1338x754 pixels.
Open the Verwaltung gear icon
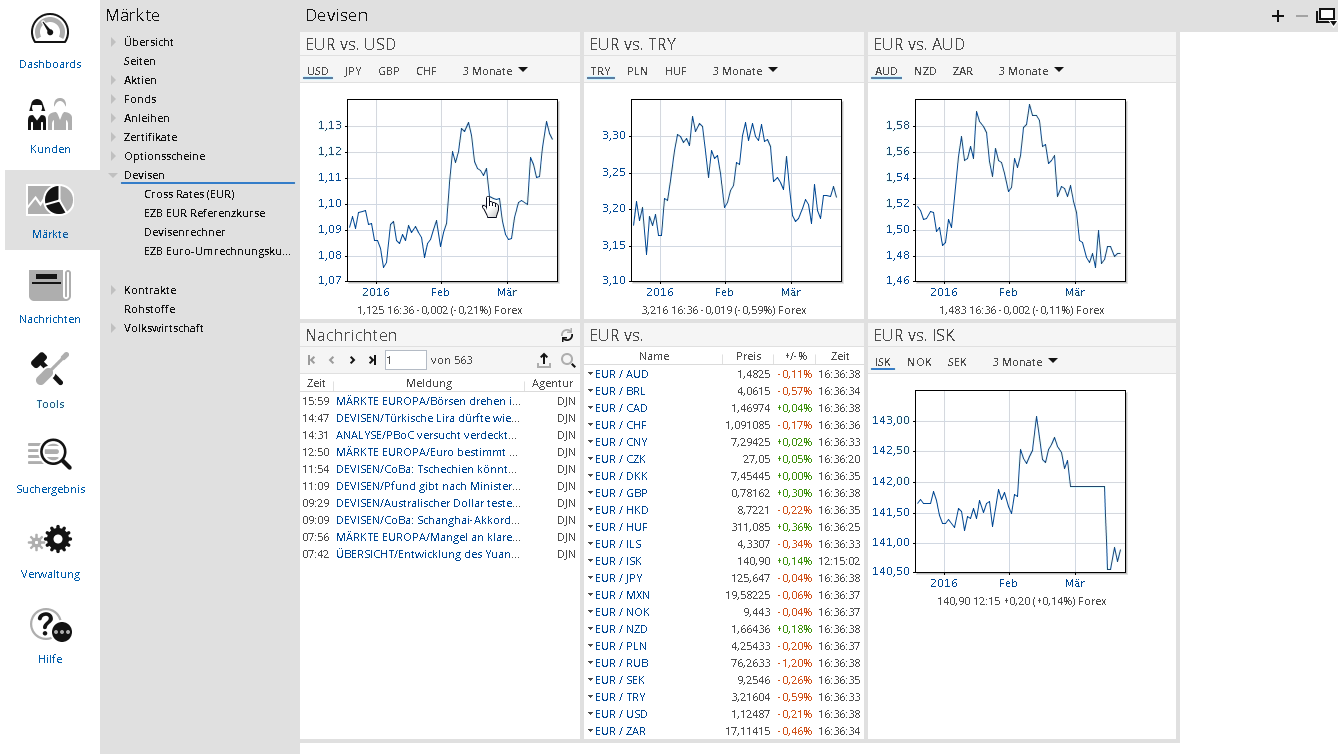click(x=50, y=541)
